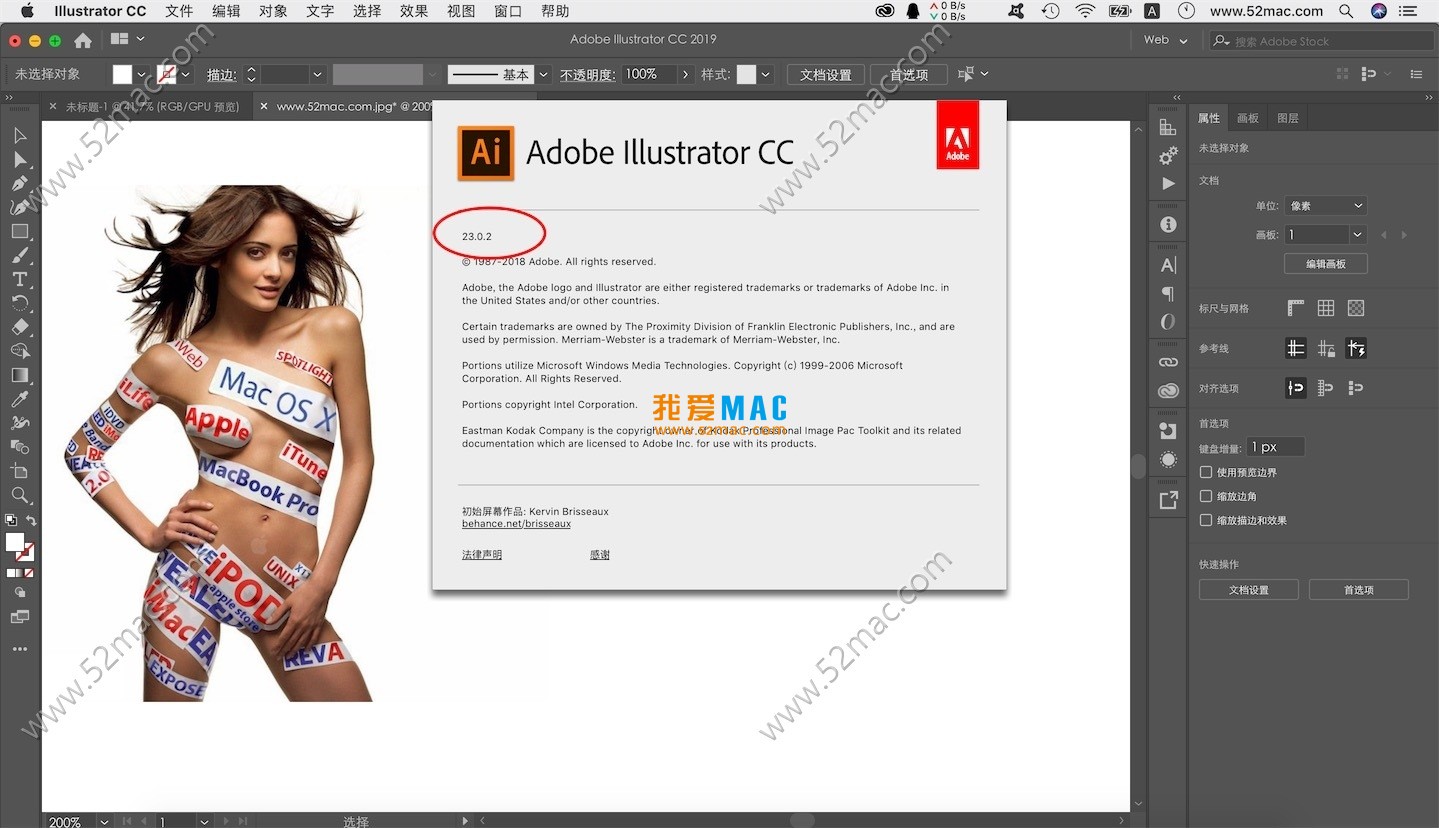Viewport: 1439px width, 828px height.
Task: Click the 编辑画板 button
Action: (1326, 264)
